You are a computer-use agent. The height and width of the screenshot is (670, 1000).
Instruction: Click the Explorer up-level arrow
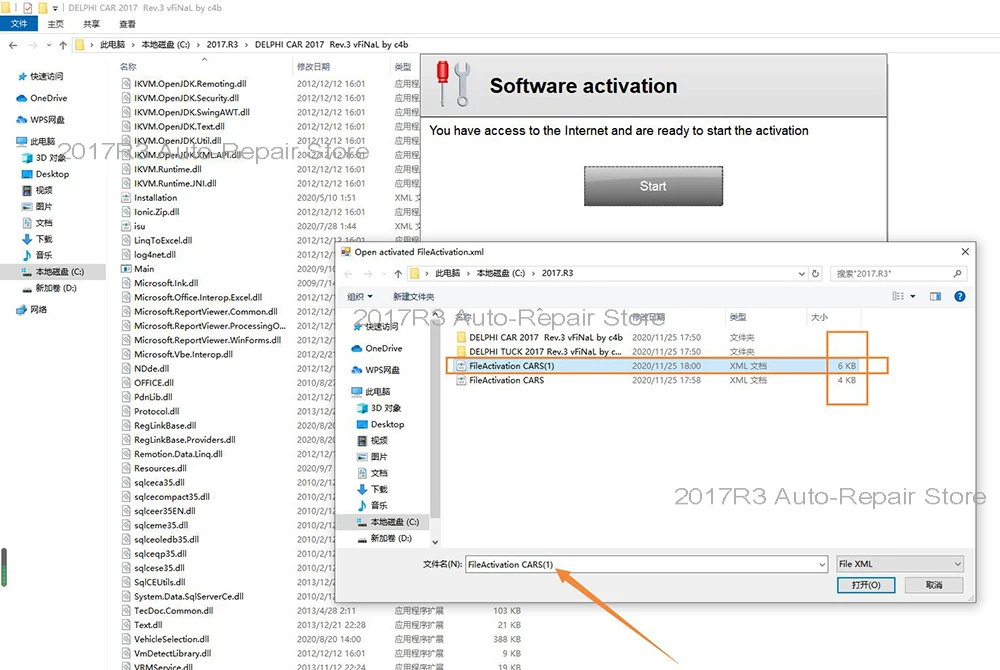pos(62,45)
